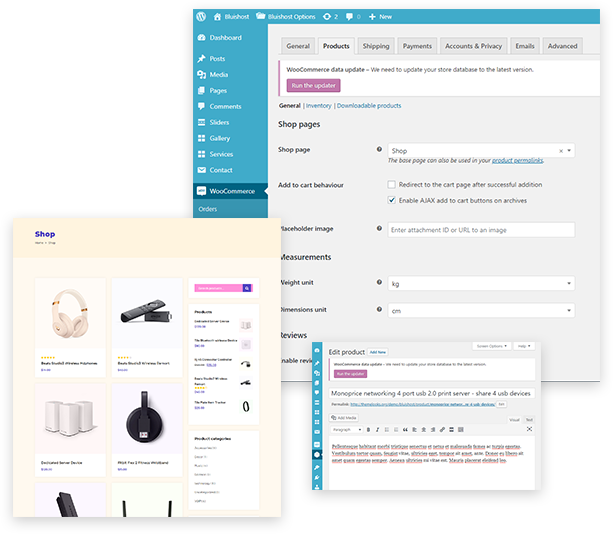Open the streaming stick remote product image
613x534 pixels.
click(x=147, y=313)
